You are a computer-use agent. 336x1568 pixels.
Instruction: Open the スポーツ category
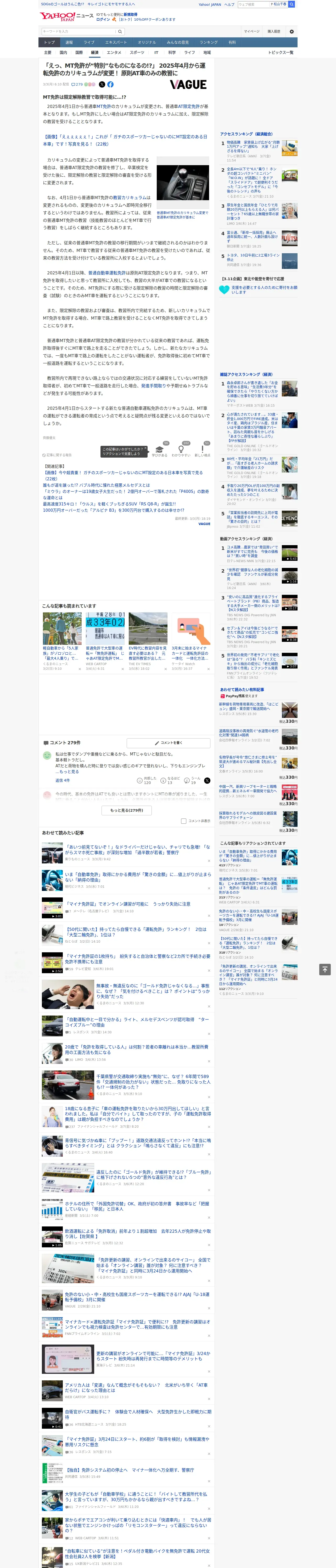pos(137,52)
